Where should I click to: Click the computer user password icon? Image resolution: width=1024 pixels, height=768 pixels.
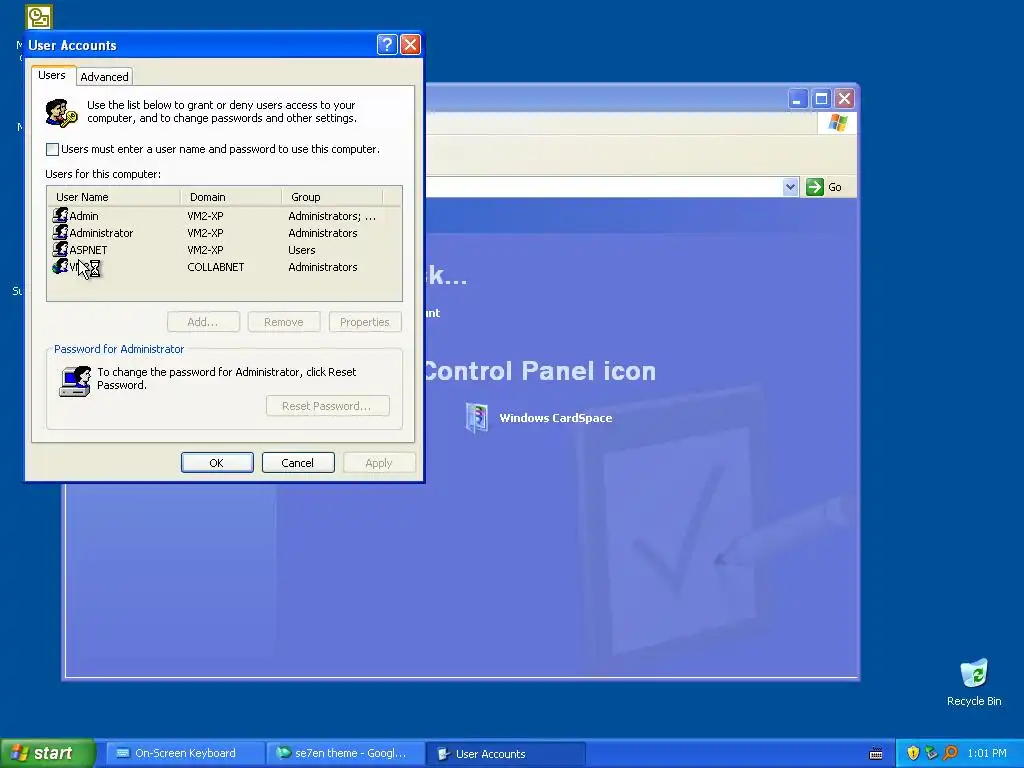[x=75, y=381]
